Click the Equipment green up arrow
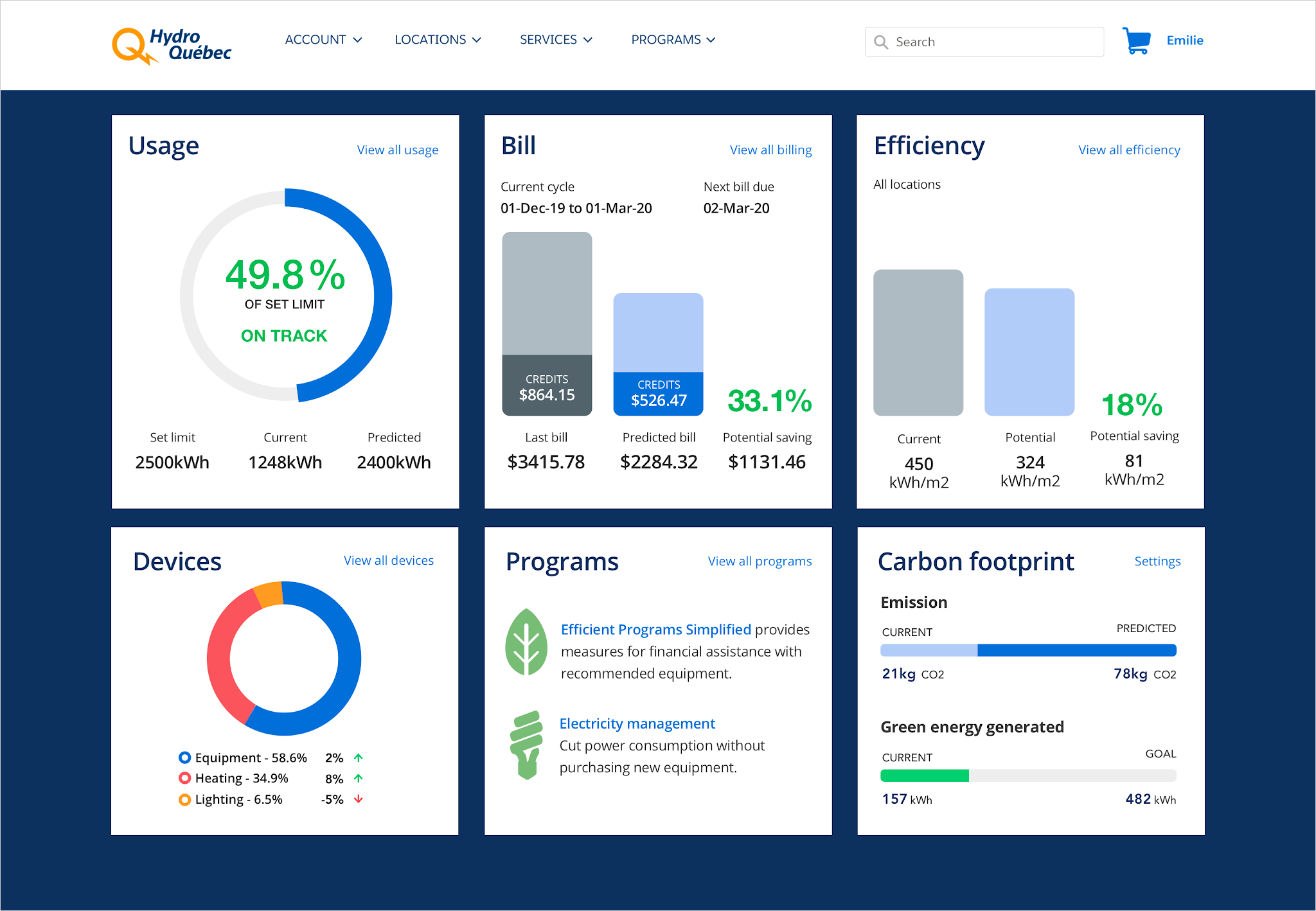The width and height of the screenshot is (1316, 911). click(x=359, y=758)
